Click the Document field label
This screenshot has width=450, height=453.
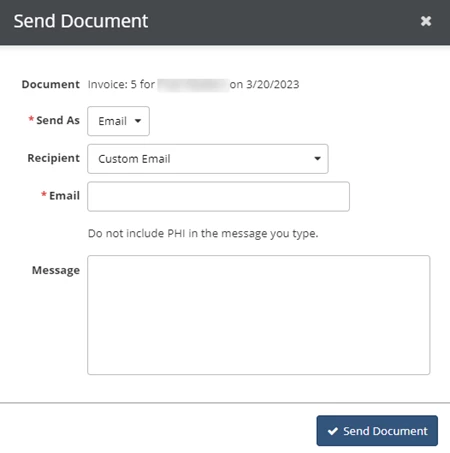[51, 84]
